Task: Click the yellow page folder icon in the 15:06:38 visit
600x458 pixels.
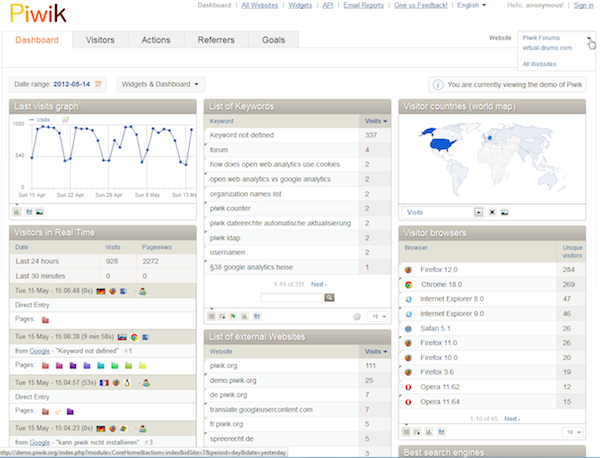Action: [142, 366]
